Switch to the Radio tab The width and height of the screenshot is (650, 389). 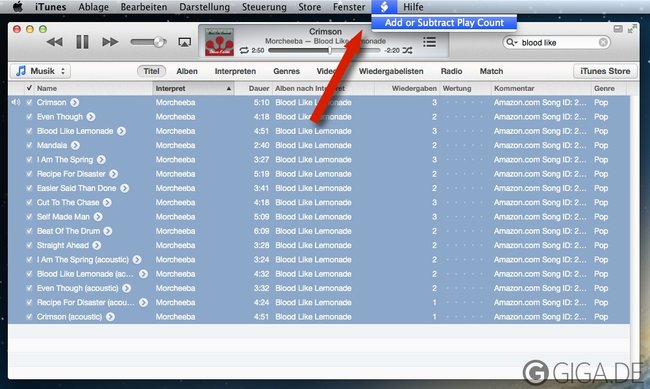pos(451,71)
